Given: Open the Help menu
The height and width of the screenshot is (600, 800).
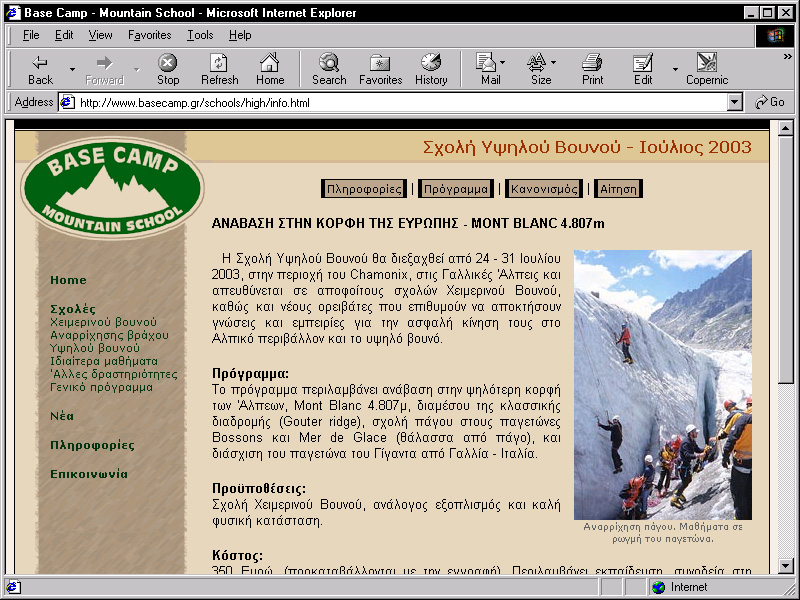Looking at the screenshot, I should click(x=240, y=35).
